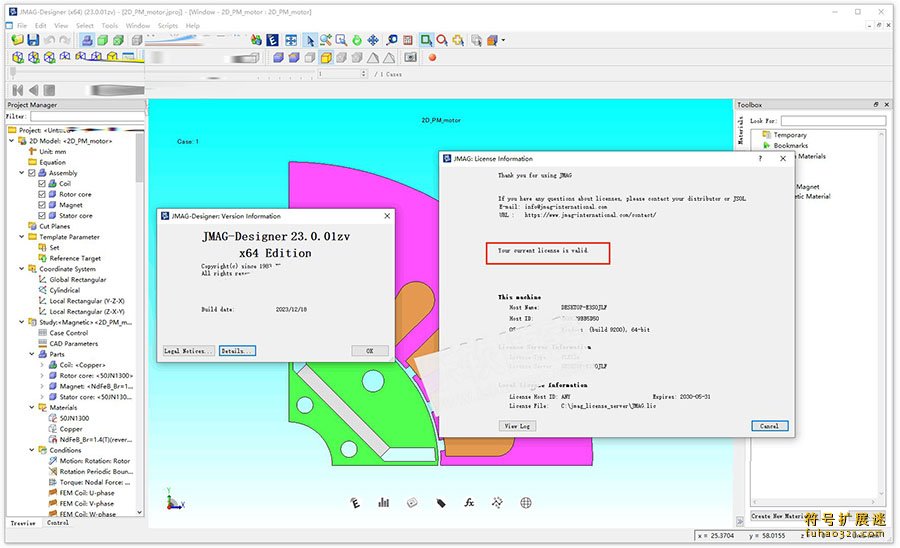Image resolution: width=900 pixels, height=548 pixels.
Task: Click the tag icon below the model
Action: pos(441,503)
